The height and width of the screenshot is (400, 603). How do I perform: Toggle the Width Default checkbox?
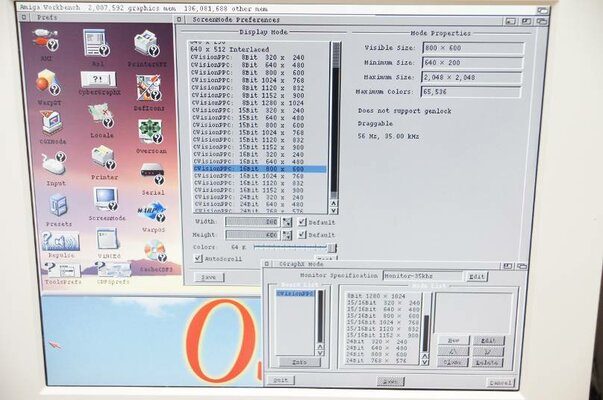[x=301, y=222]
